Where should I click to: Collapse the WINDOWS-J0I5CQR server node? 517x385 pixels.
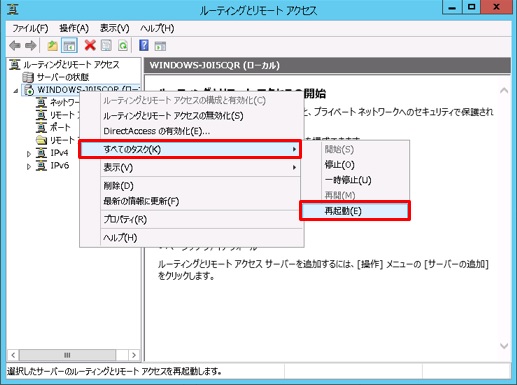[x=16, y=91]
